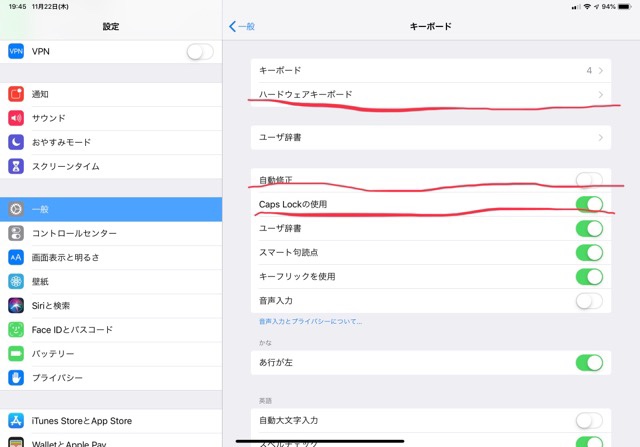This screenshot has width=640, height=447.
Task: Tap the 一般 gear icon
Action: (x=16, y=209)
